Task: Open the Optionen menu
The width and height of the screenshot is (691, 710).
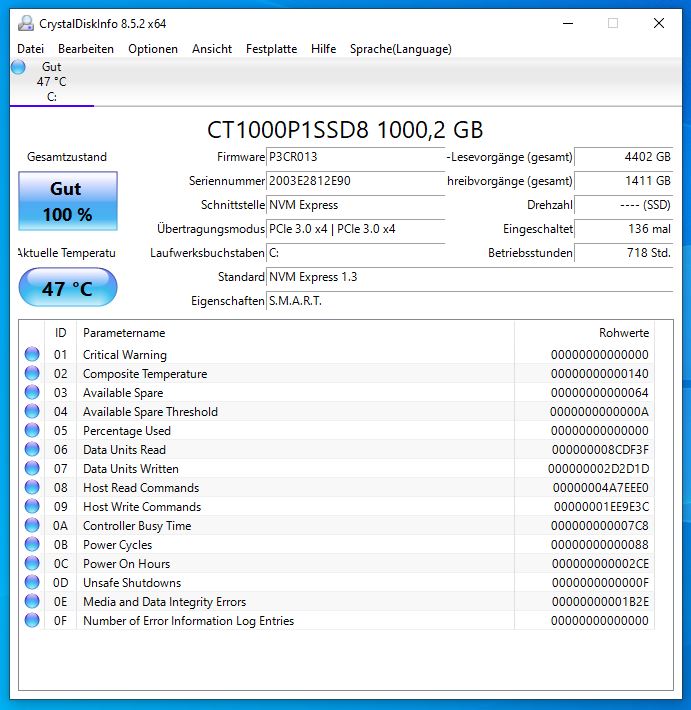Action: (x=153, y=49)
